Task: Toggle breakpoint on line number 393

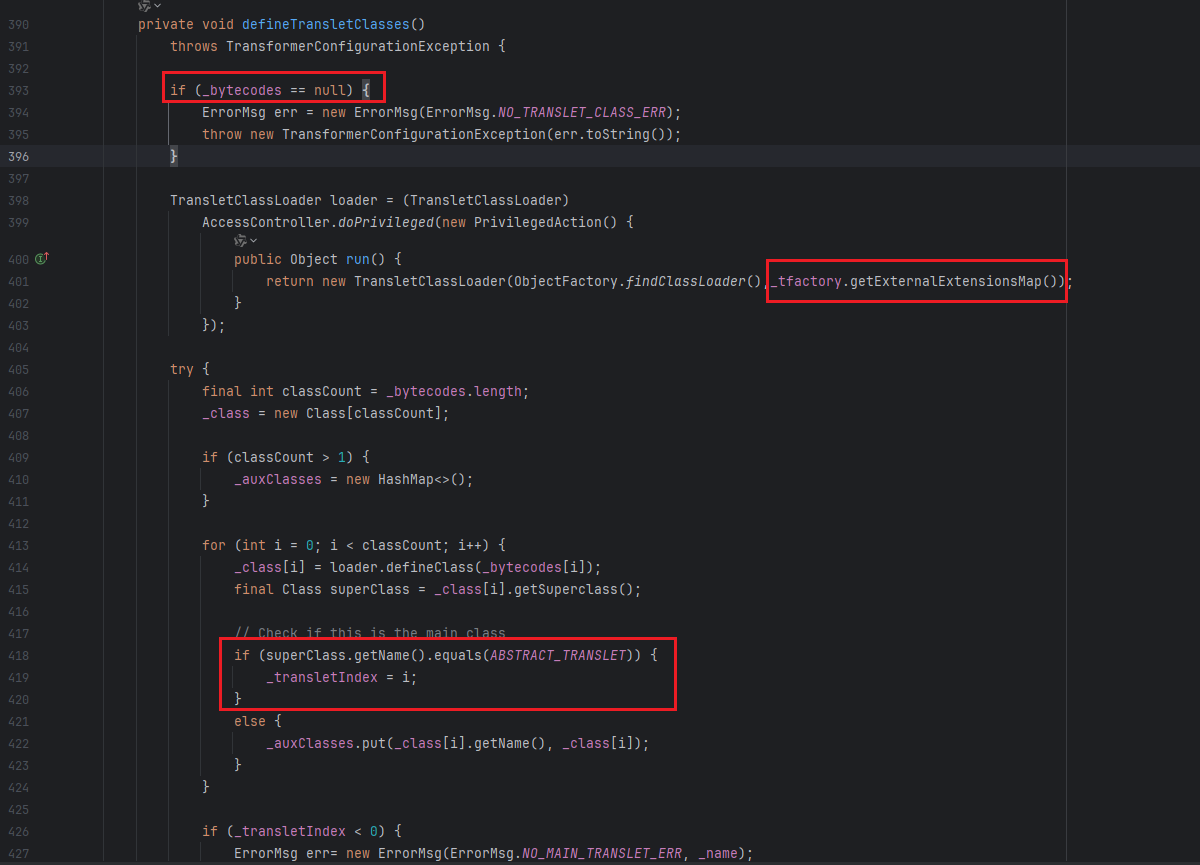Action: click(18, 91)
